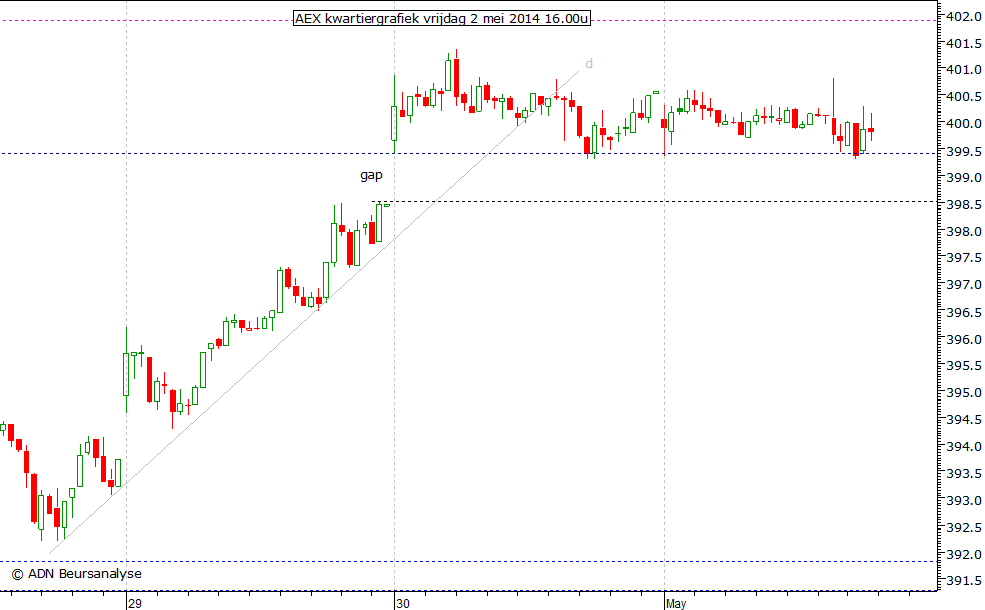985x610 pixels.
Task: Select the 399.0 price axis label
Action: 964,178
